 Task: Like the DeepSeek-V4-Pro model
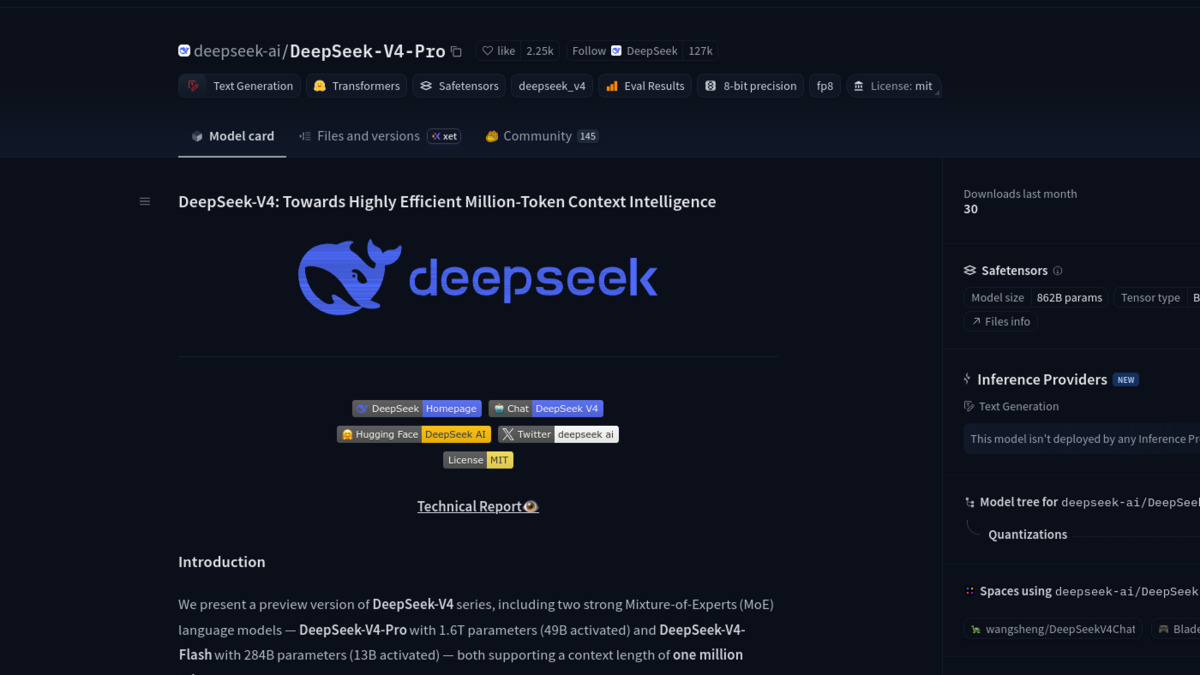point(498,50)
